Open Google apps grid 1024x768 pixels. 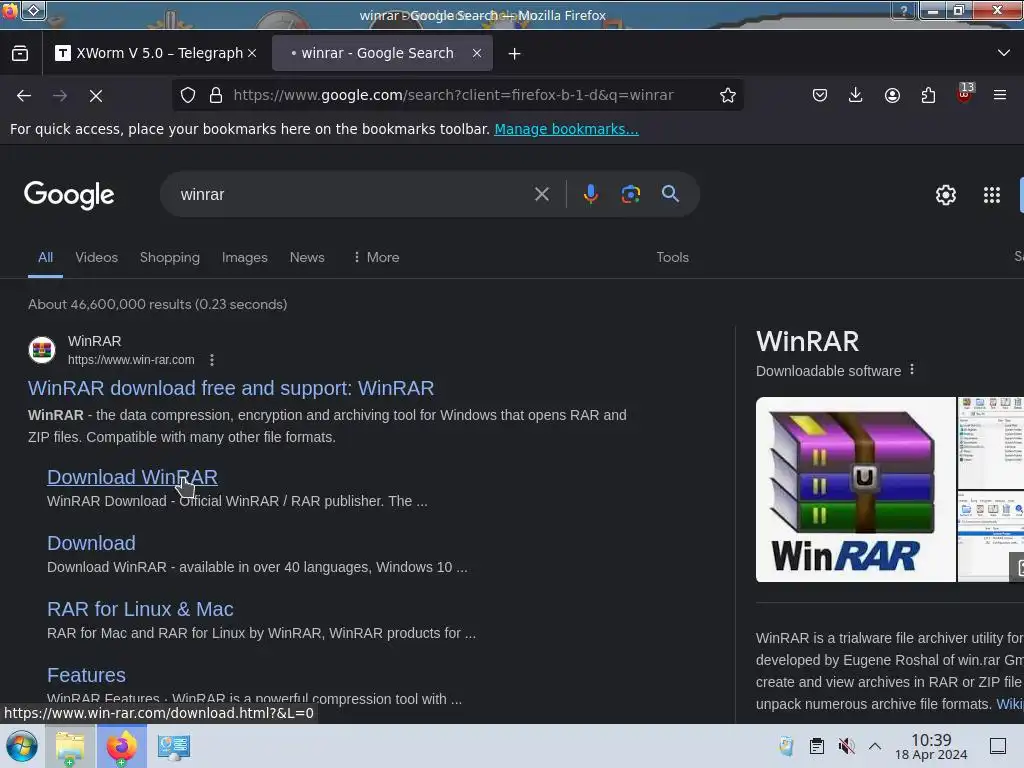992,195
